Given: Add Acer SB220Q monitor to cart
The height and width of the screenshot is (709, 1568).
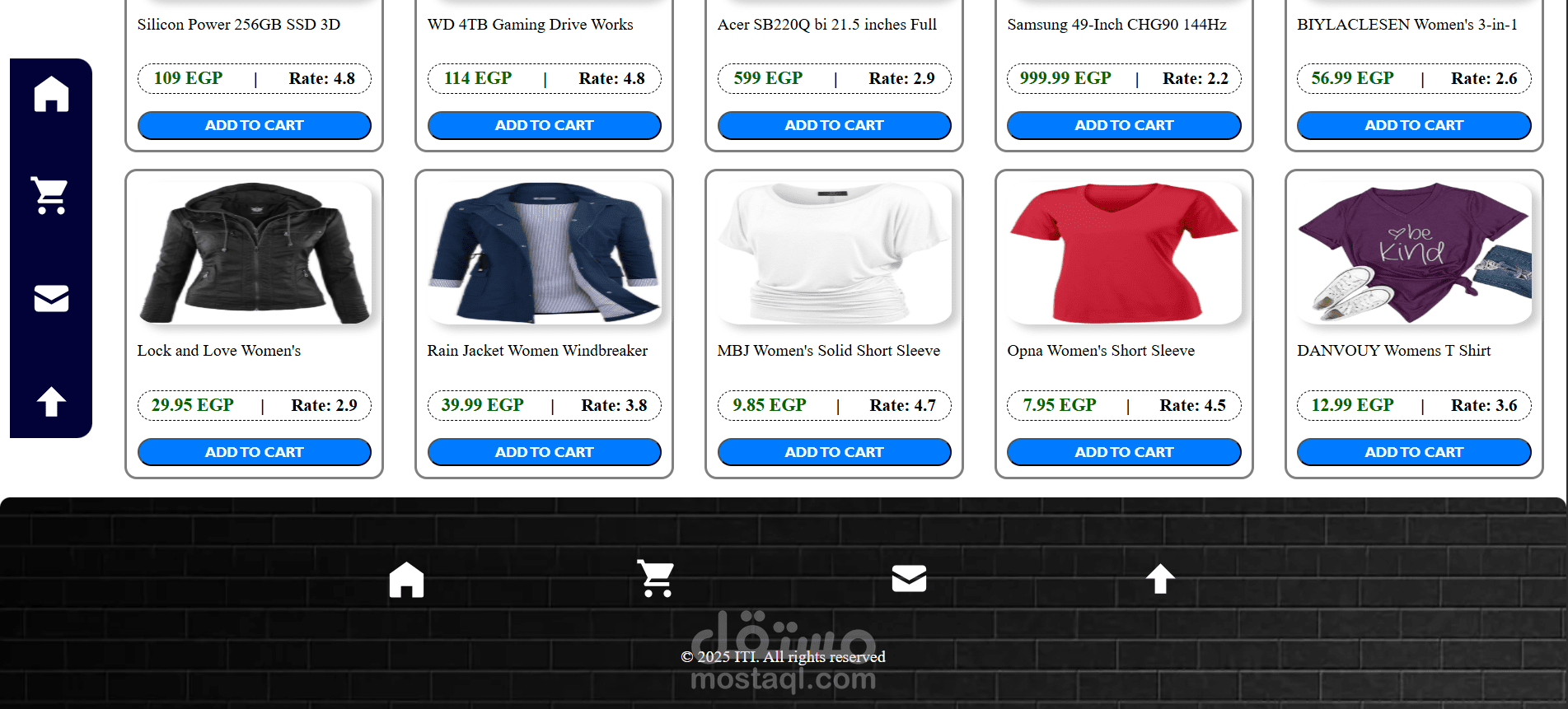Looking at the screenshot, I should 834,125.
